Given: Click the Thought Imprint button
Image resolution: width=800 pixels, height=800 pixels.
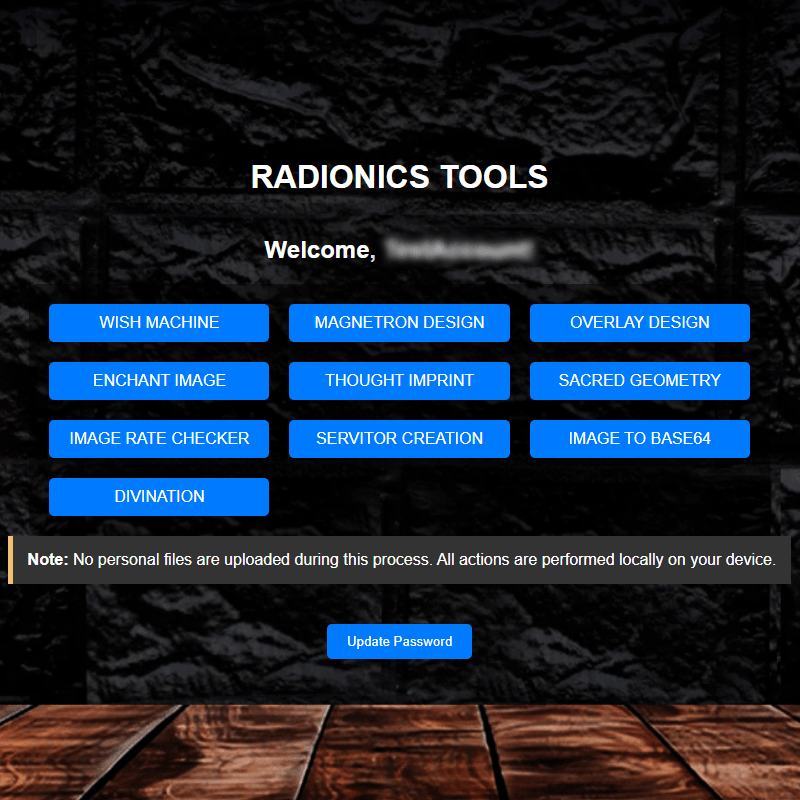Looking at the screenshot, I should (399, 381).
